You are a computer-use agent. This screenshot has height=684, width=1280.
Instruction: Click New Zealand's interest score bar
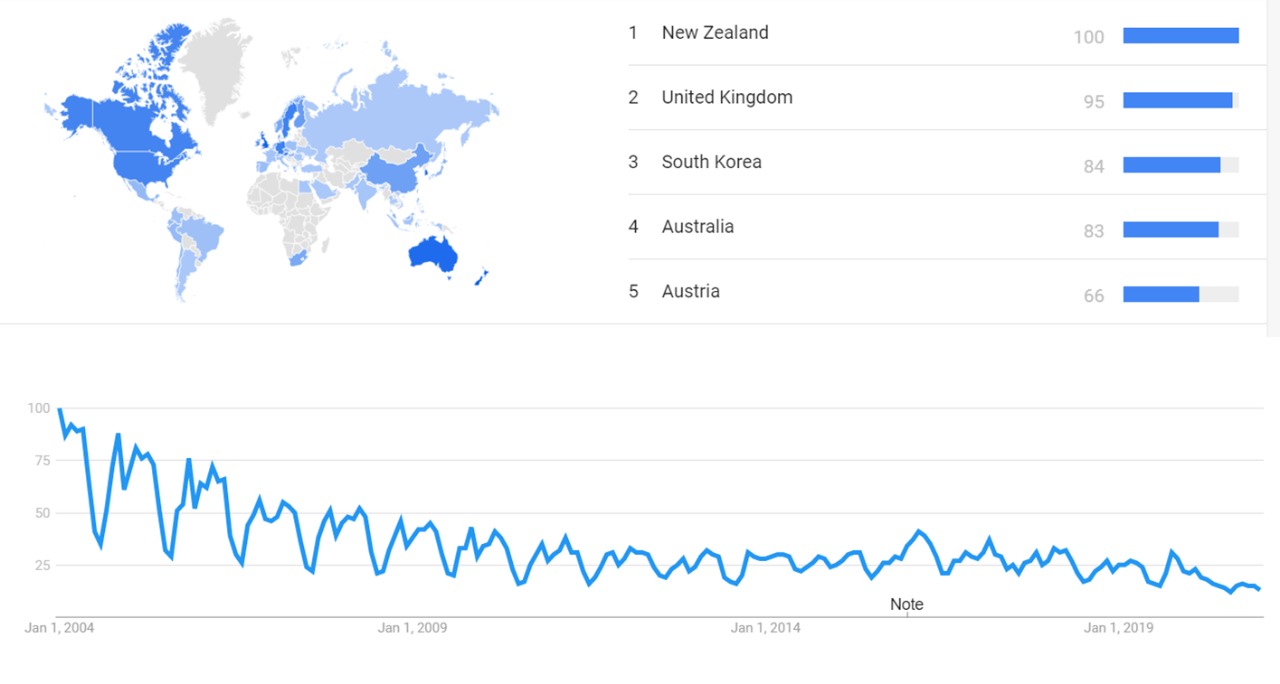1180,36
